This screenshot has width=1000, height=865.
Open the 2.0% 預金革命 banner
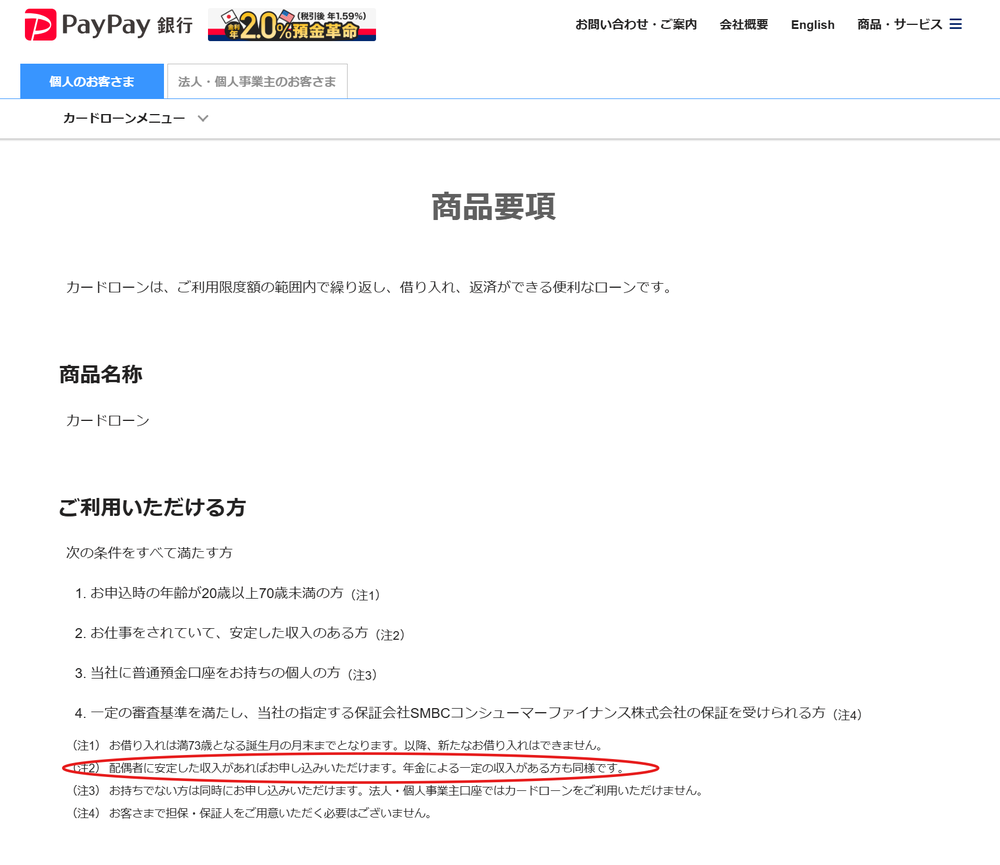tap(292, 25)
